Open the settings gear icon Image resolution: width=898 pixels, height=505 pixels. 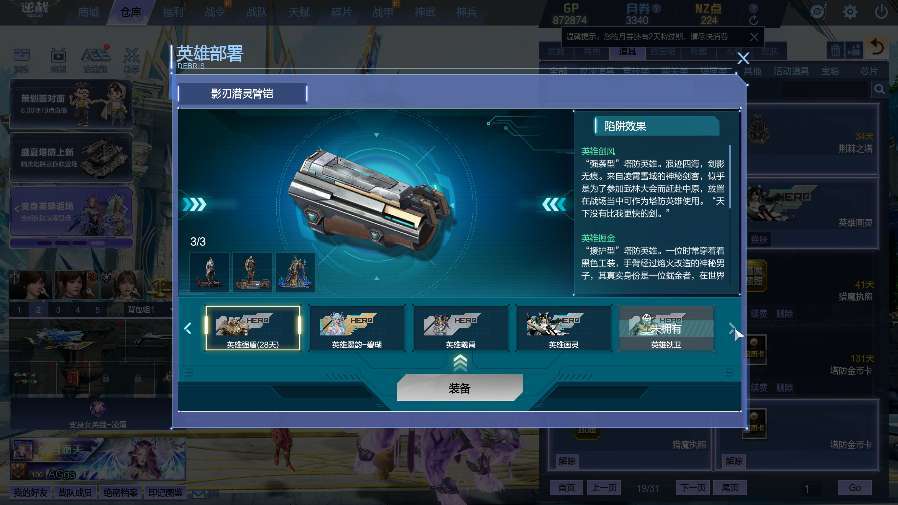click(x=850, y=12)
